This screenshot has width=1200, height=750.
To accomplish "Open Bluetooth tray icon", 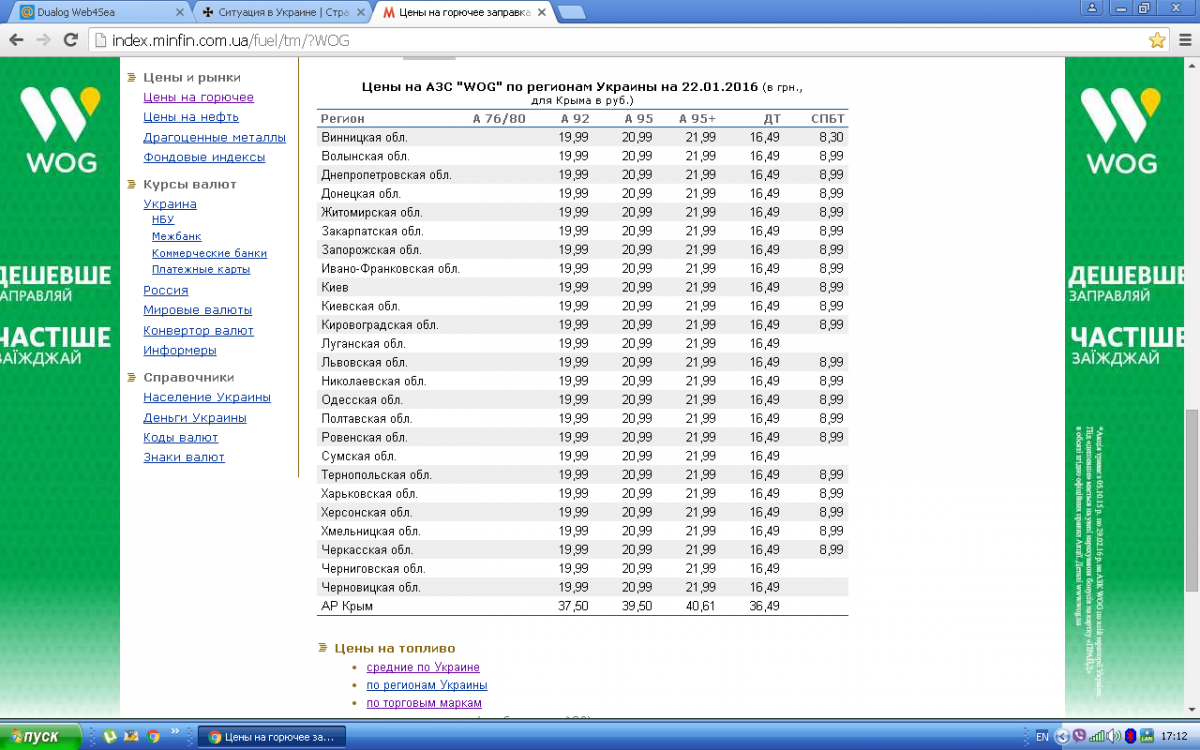I will (x=1130, y=737).
